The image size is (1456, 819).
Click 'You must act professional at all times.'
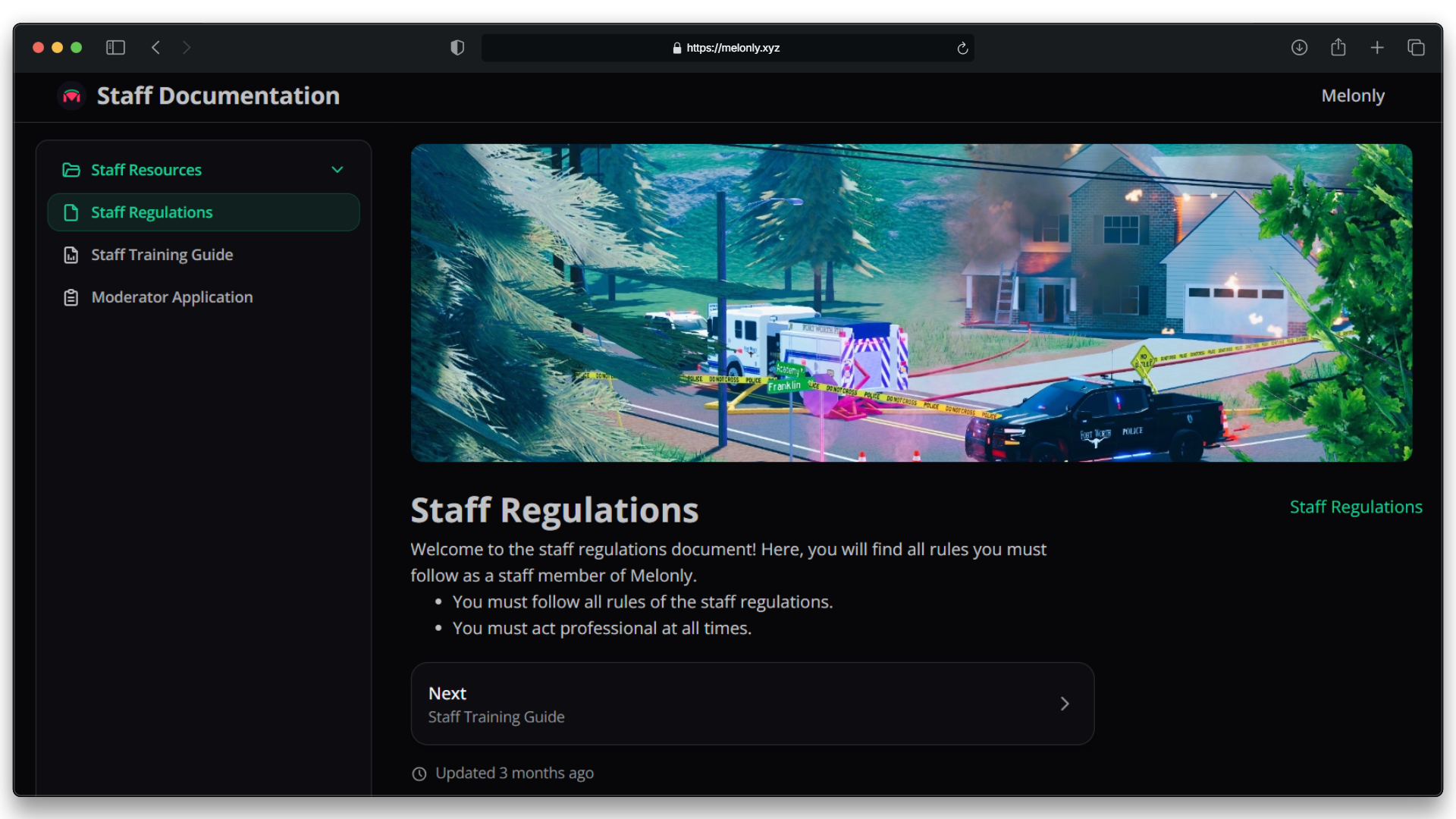[x=602, y=629]
